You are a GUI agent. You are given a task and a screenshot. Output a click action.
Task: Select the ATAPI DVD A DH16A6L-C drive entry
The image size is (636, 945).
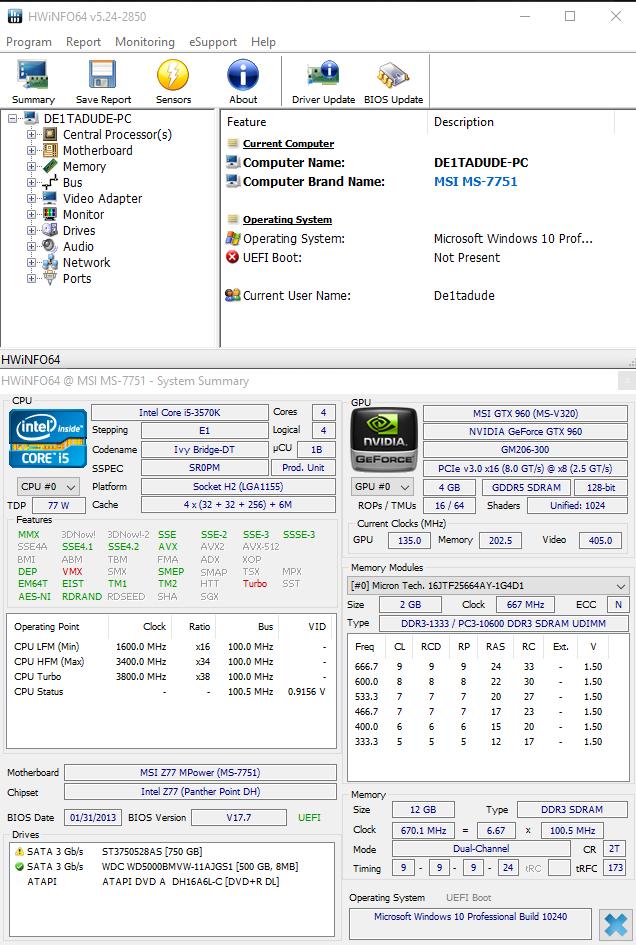(x=172, y=882)
